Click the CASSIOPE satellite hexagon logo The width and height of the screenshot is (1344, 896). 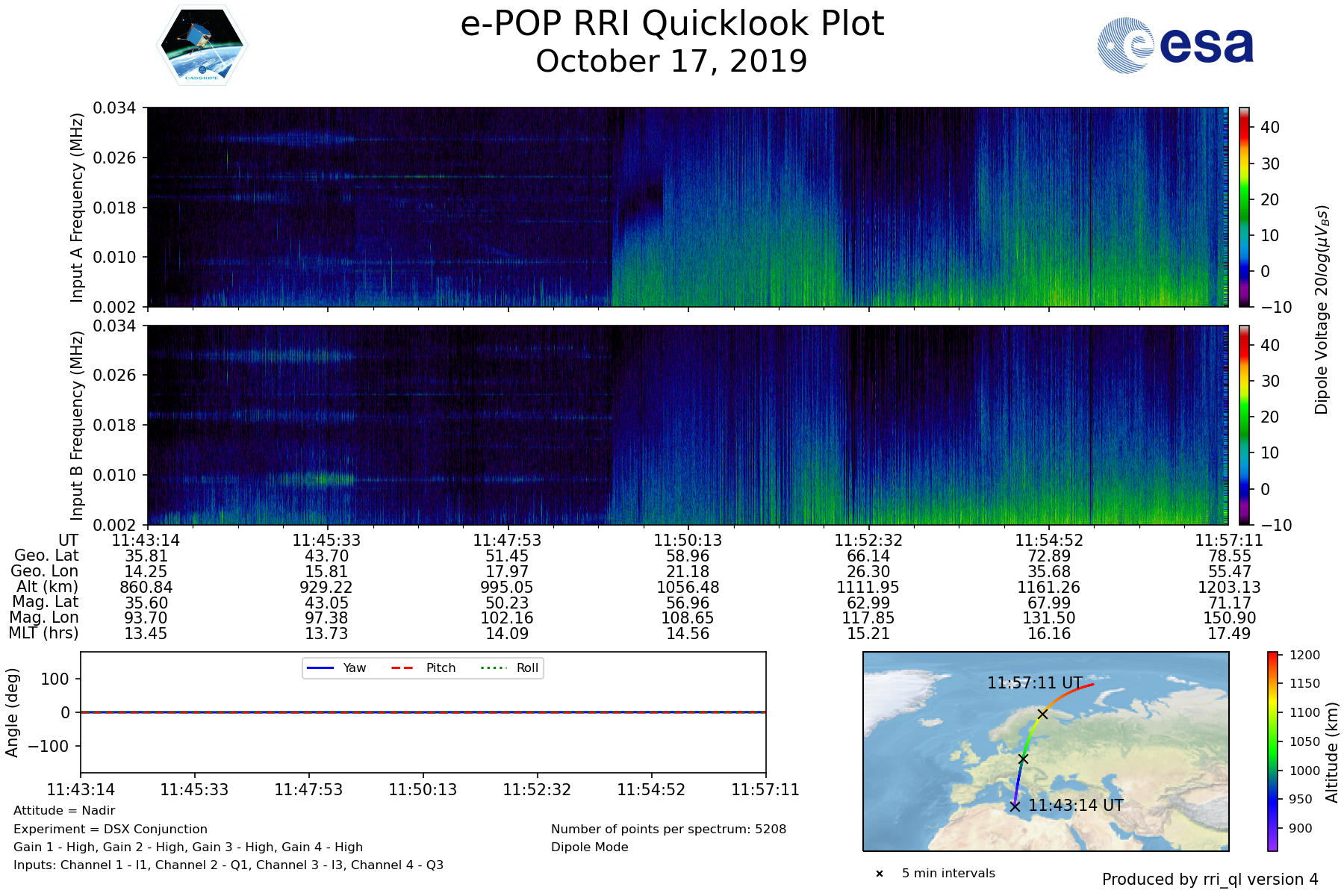202,46
